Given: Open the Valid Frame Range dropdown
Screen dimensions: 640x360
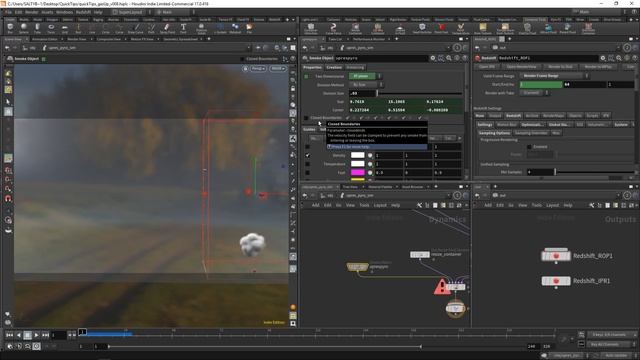Looking at the screenshot, I should (554, 76).
